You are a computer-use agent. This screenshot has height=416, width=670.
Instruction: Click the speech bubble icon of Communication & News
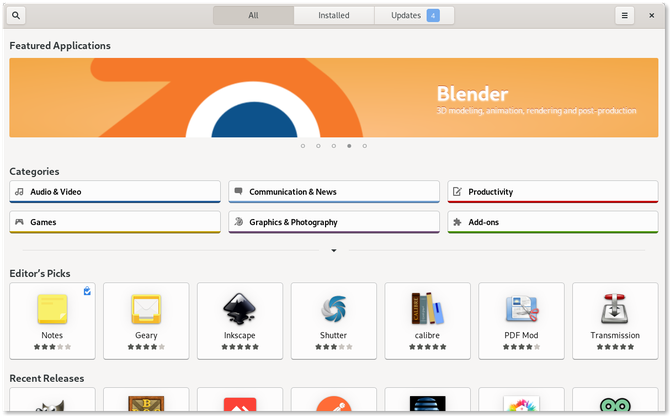click(238, 191)
